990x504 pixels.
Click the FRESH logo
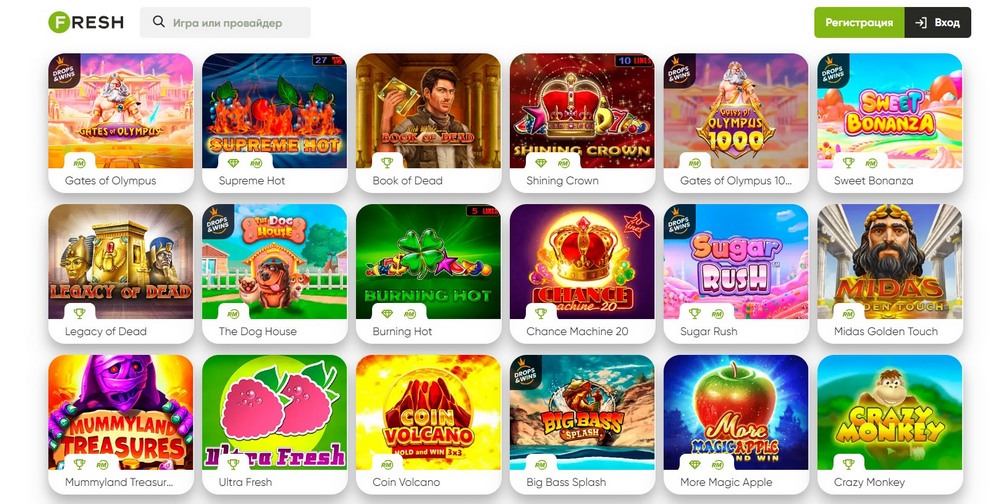(x=86, y=22)
